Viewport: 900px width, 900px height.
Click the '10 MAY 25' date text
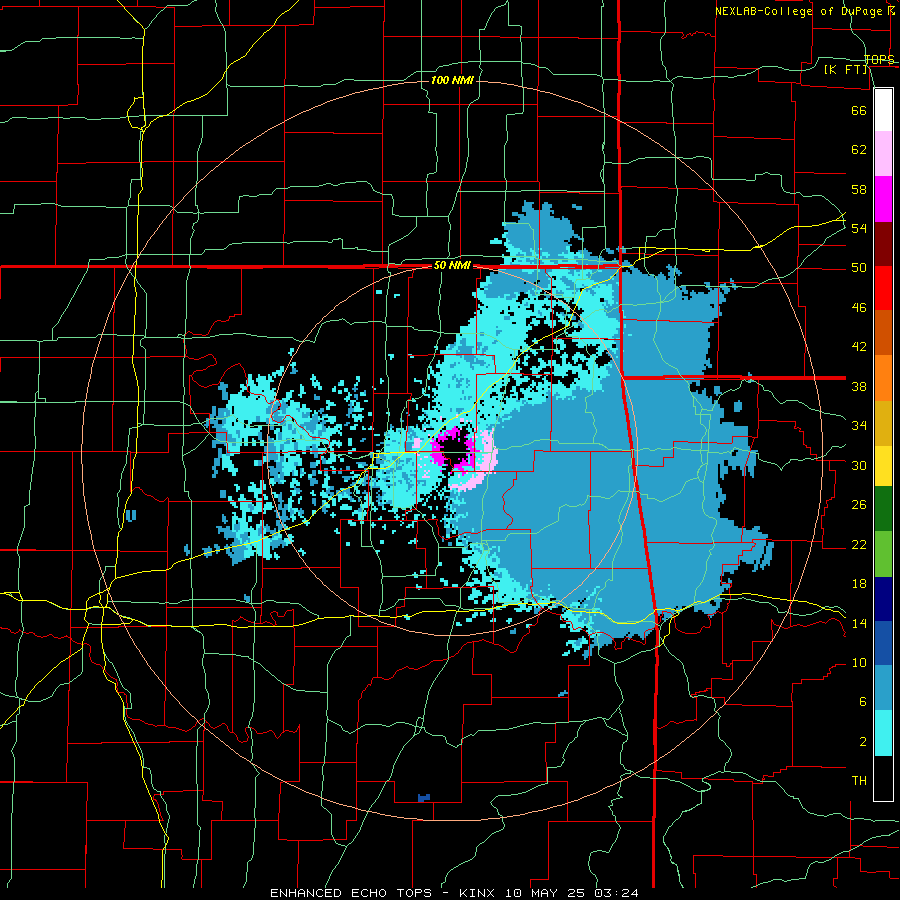point(546,893)
